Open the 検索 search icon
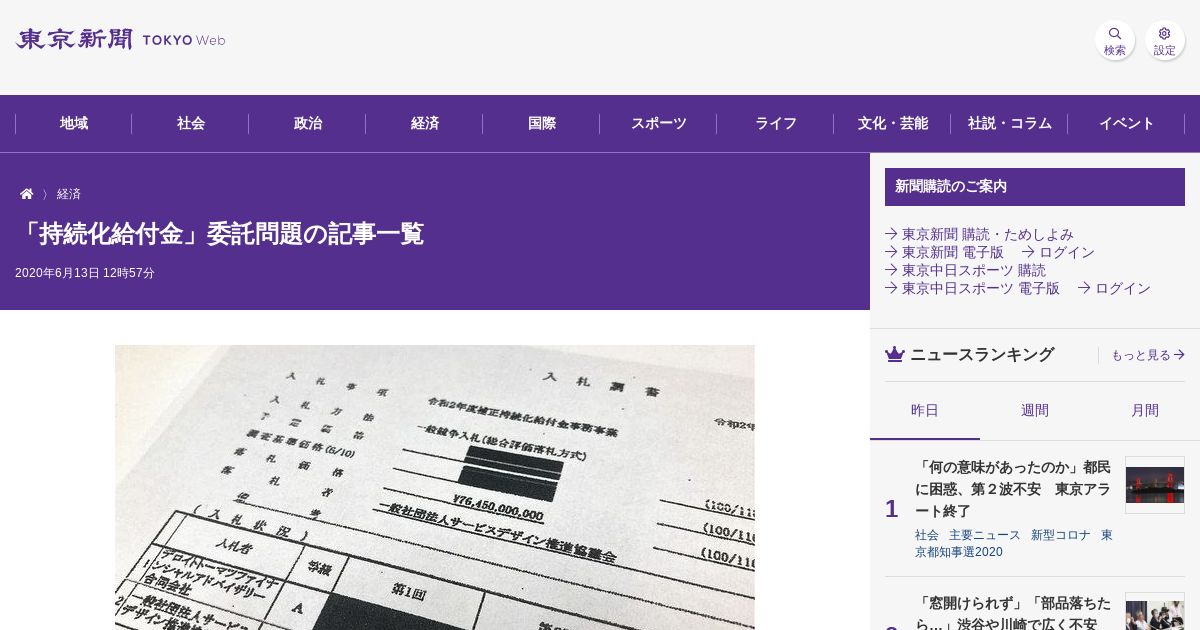The height and width of the screenshot is (630, 1200). (x=1115, y=40)
